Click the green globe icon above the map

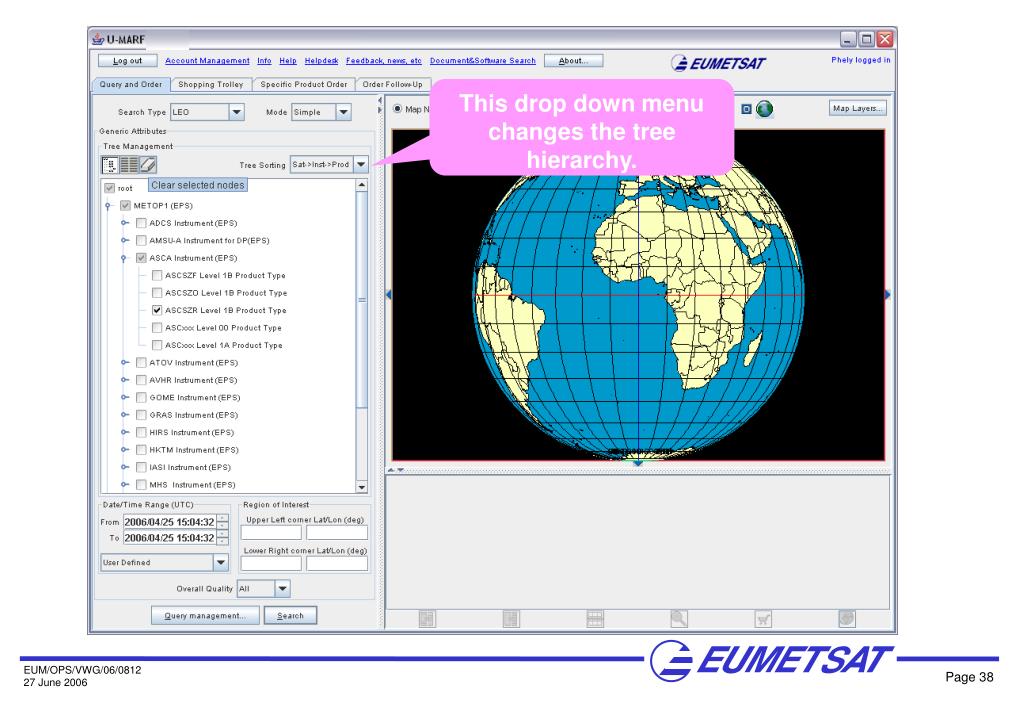(765, 109)
